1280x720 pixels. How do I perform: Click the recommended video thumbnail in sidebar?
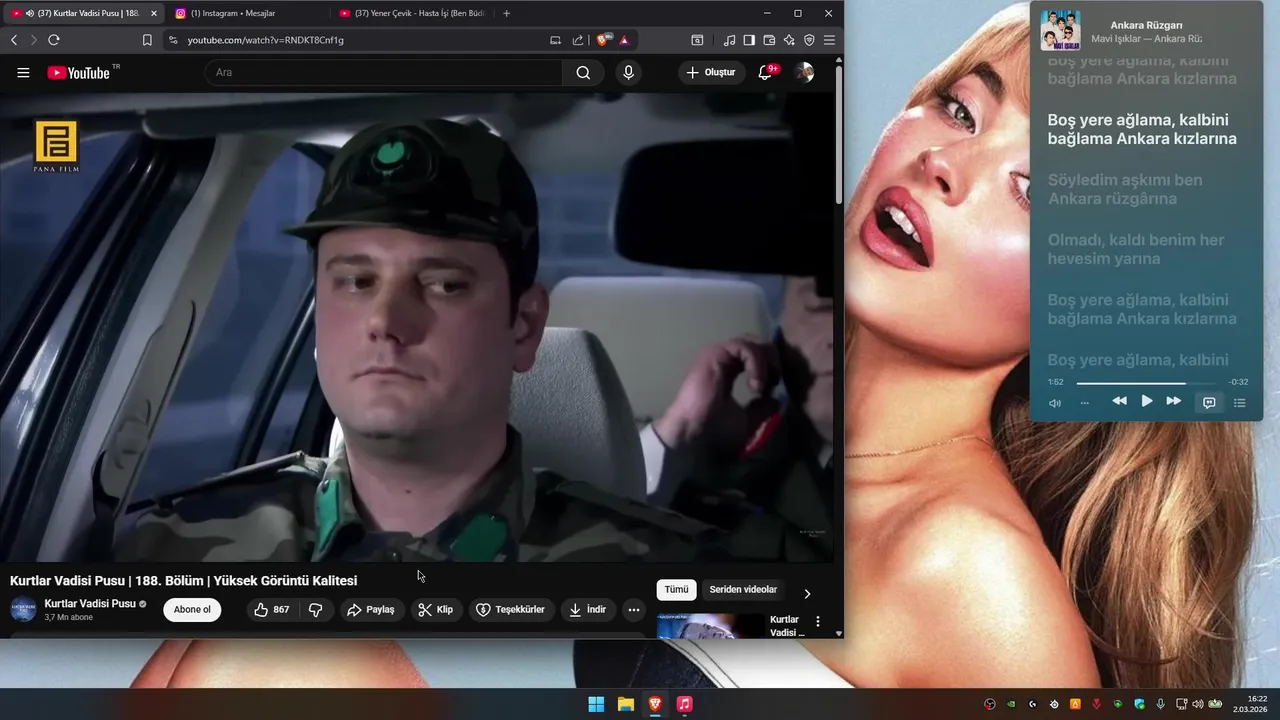click(x=710, y=626)
